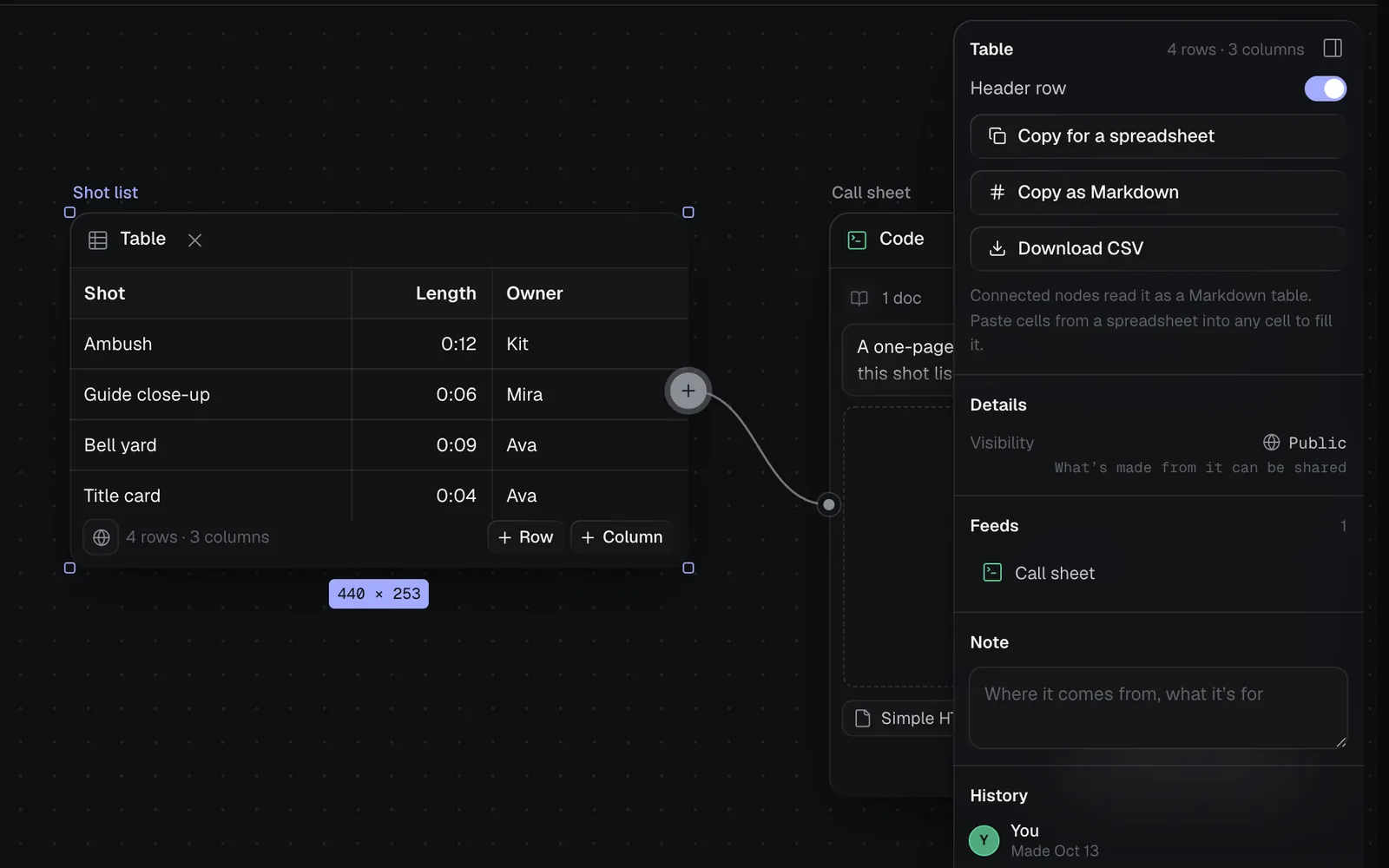Screen dimensions: 1389x868
Task: Click the bottom-right selection handle of the table node
Action: pyautogui.click(x=688, y=568)
